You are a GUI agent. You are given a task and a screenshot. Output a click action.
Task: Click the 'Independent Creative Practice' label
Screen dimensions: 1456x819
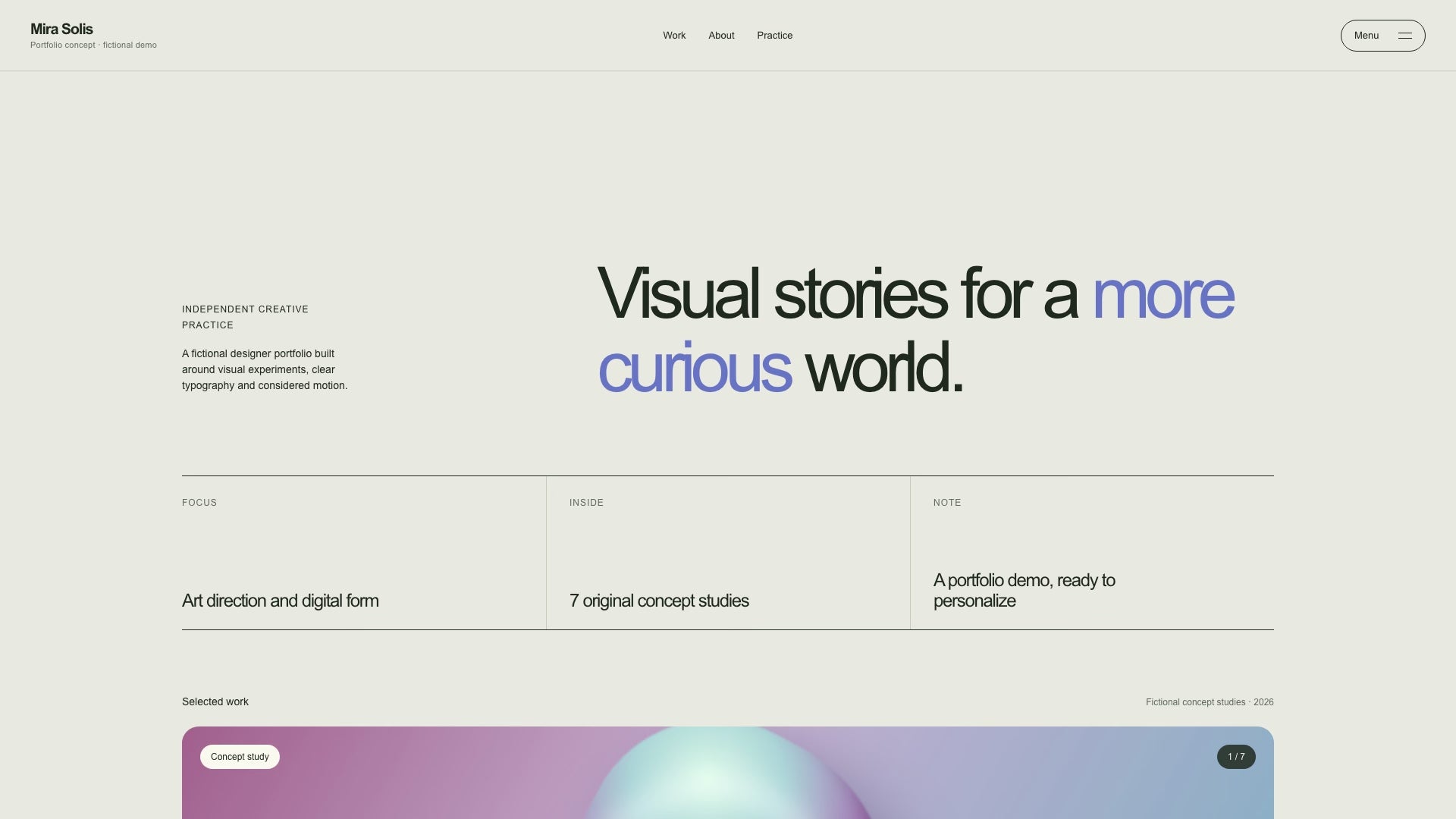245,317
